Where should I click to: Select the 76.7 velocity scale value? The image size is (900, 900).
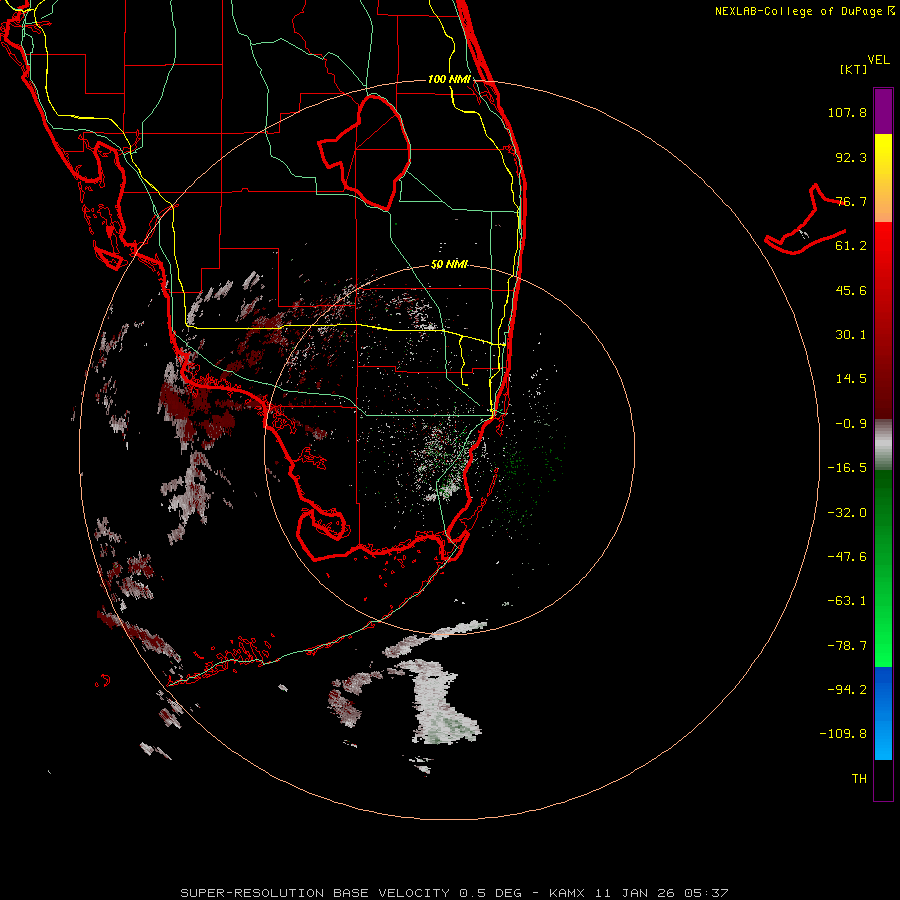point(851,201)
